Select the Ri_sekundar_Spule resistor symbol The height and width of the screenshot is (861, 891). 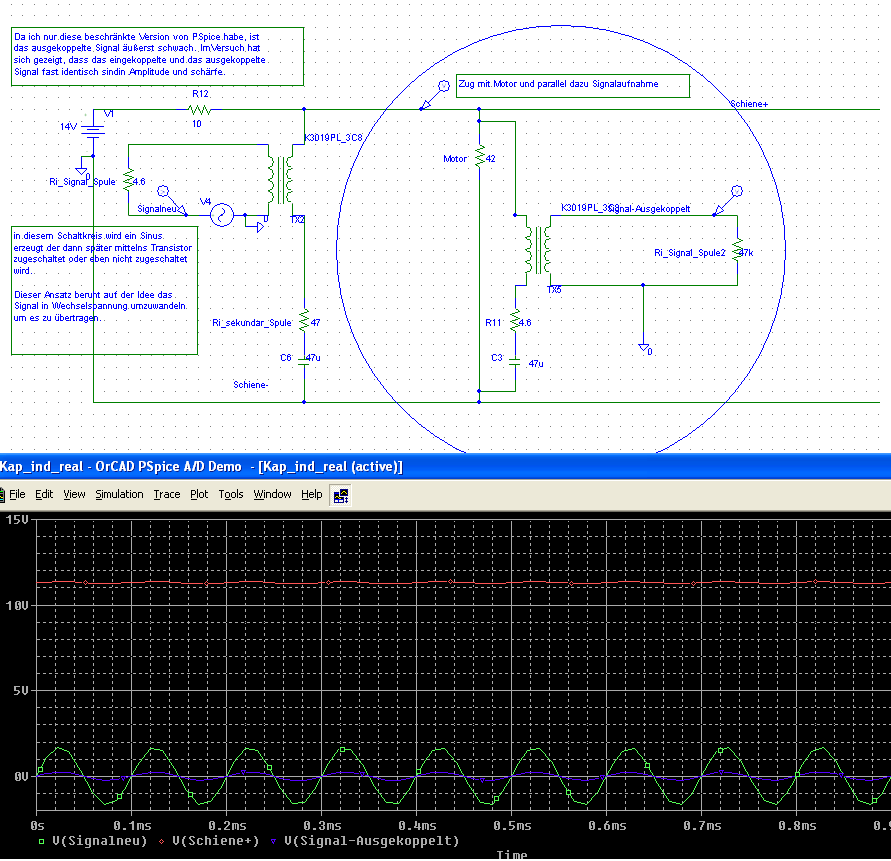click(x=304, y=321)
